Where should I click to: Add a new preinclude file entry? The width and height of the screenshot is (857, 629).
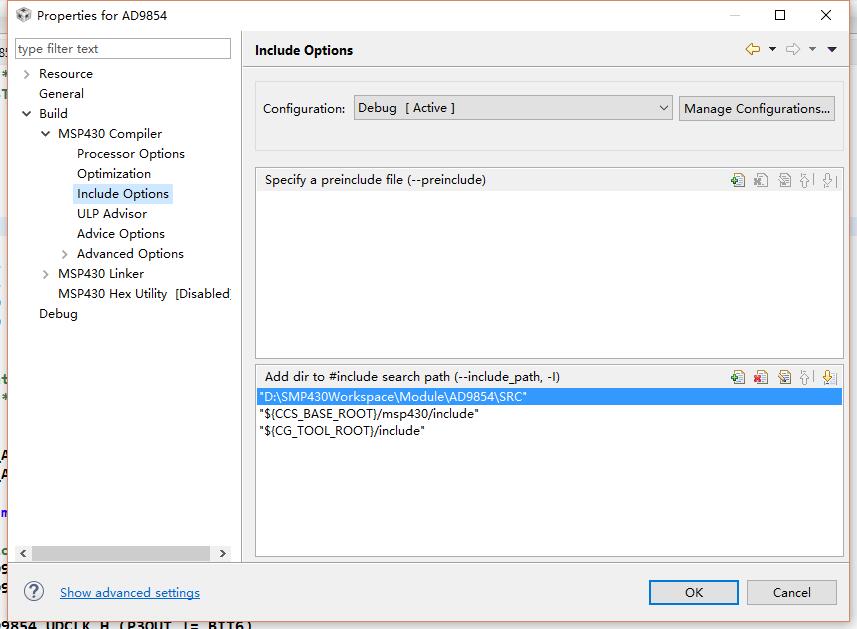click(x=738, y=180)
